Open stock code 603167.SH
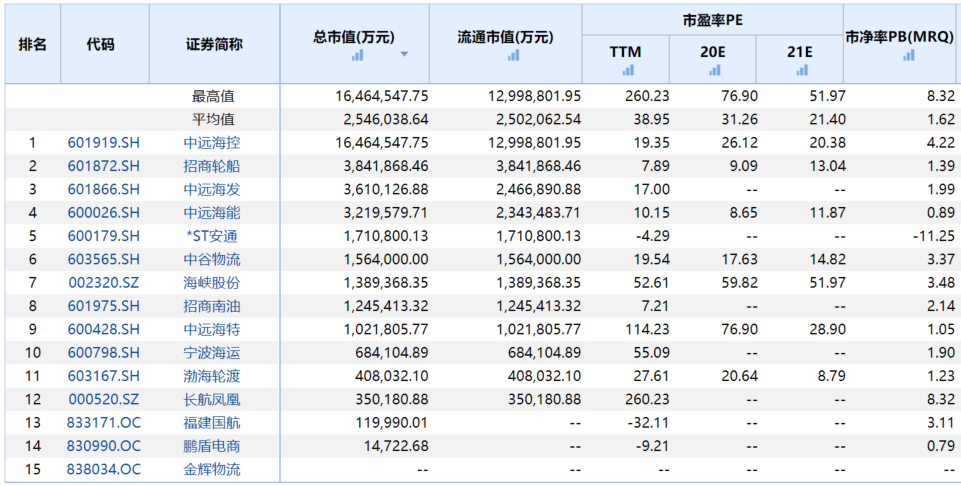Viewport: 961px width, 486px height. 104,376
